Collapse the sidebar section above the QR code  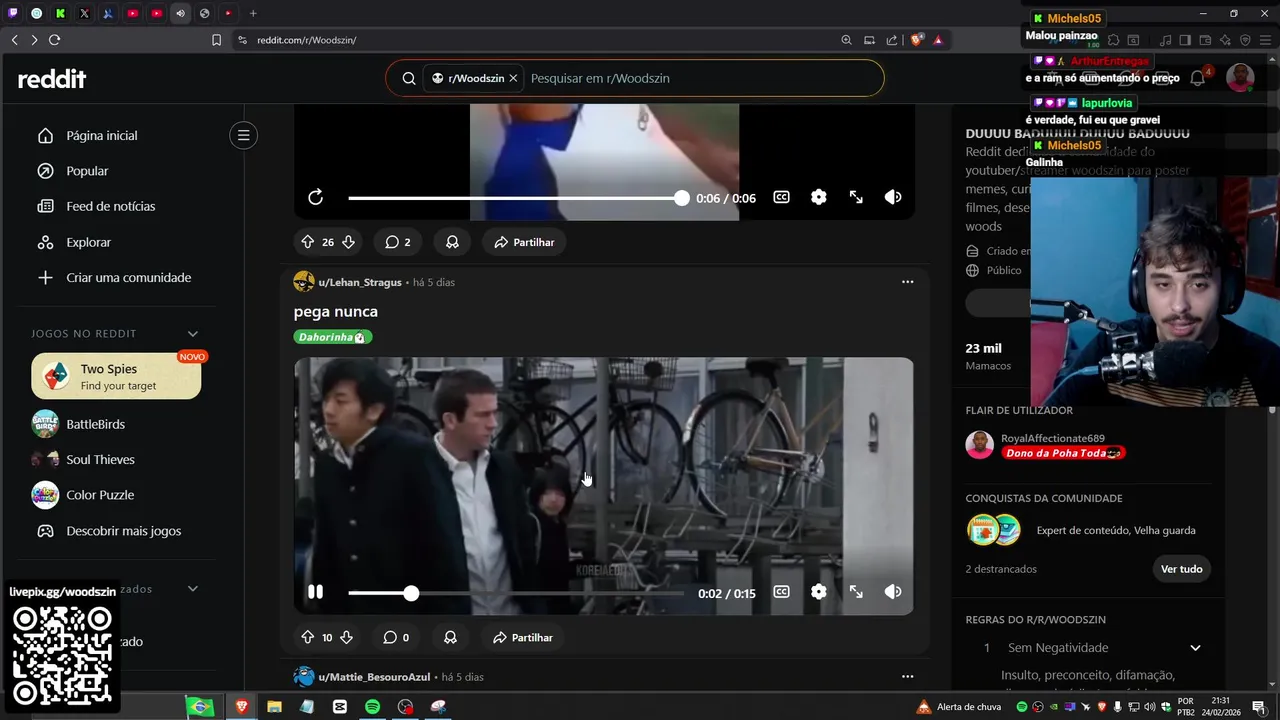(193, 589)
